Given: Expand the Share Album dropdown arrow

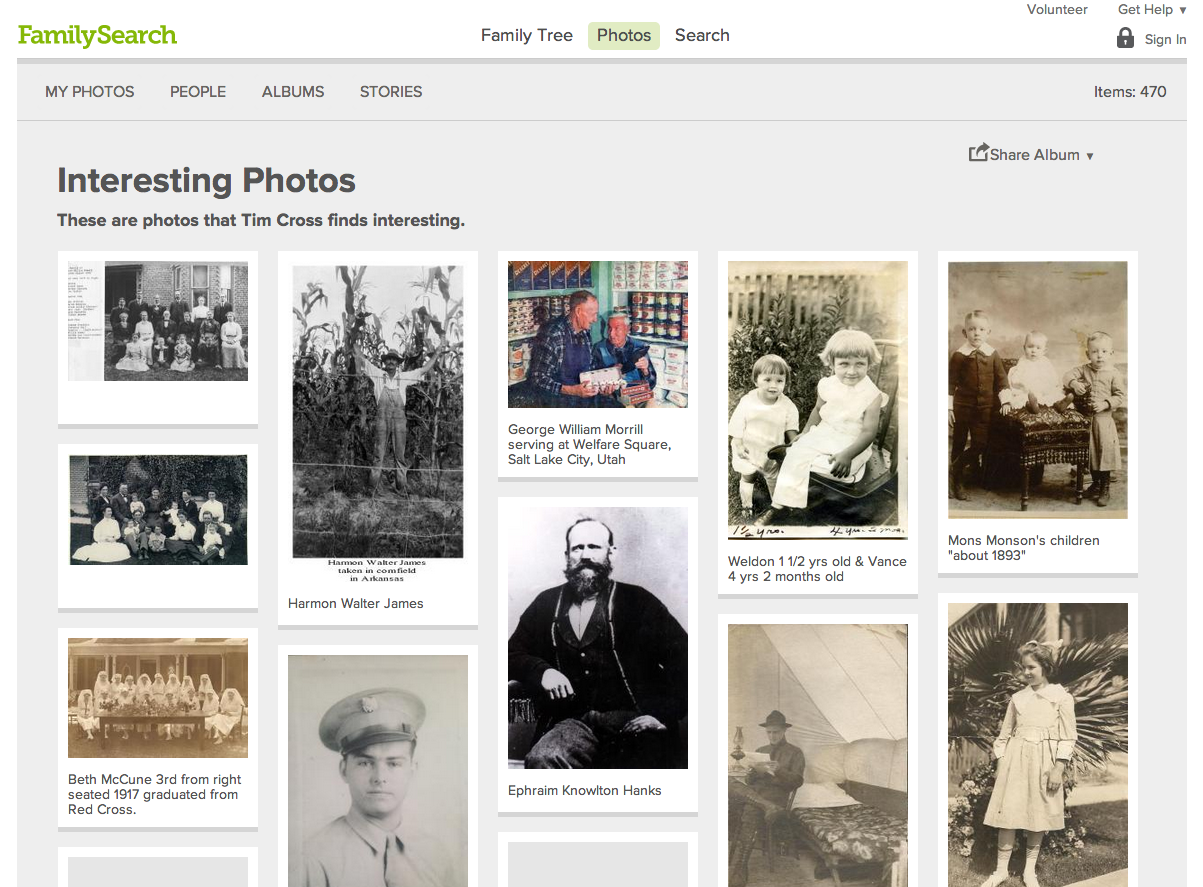Looking at the screenshot, I should 1090,156.
